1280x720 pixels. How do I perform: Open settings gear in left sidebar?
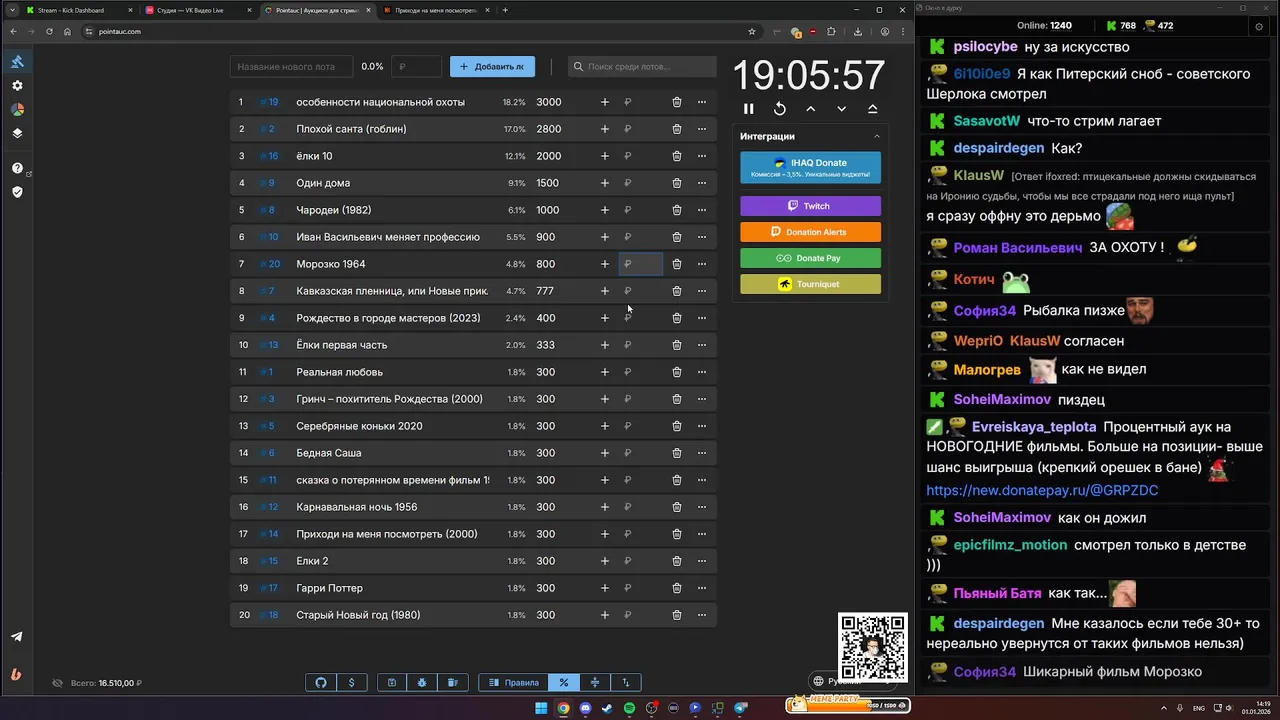point(17,86)
